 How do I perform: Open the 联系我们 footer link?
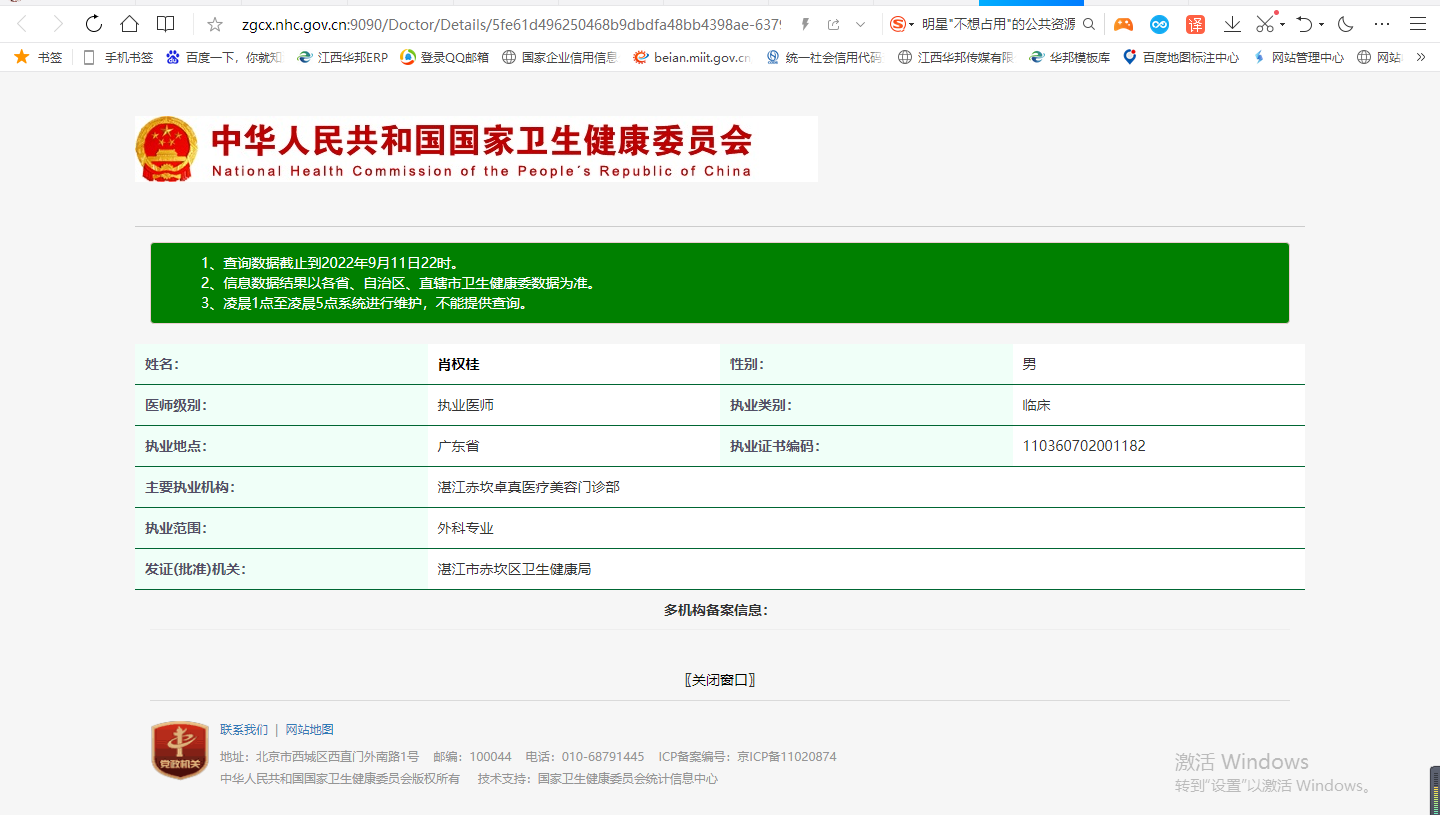(244, 730)
